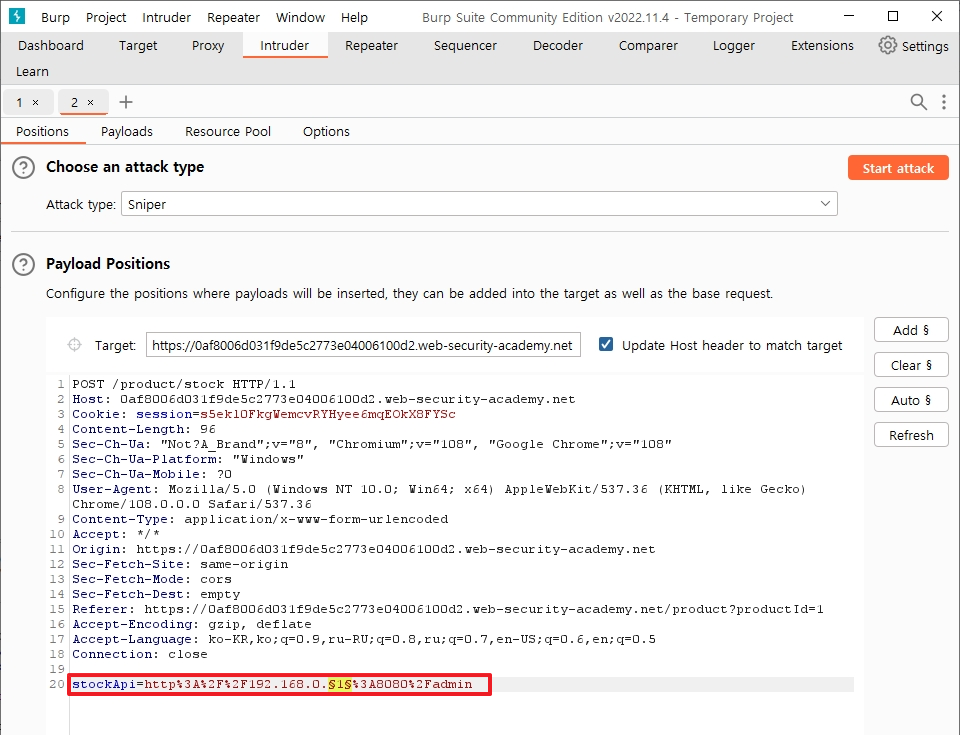Click the Clear § button
Image resolution: width=960 pixels, height=735 pixels.
(911, 365)
